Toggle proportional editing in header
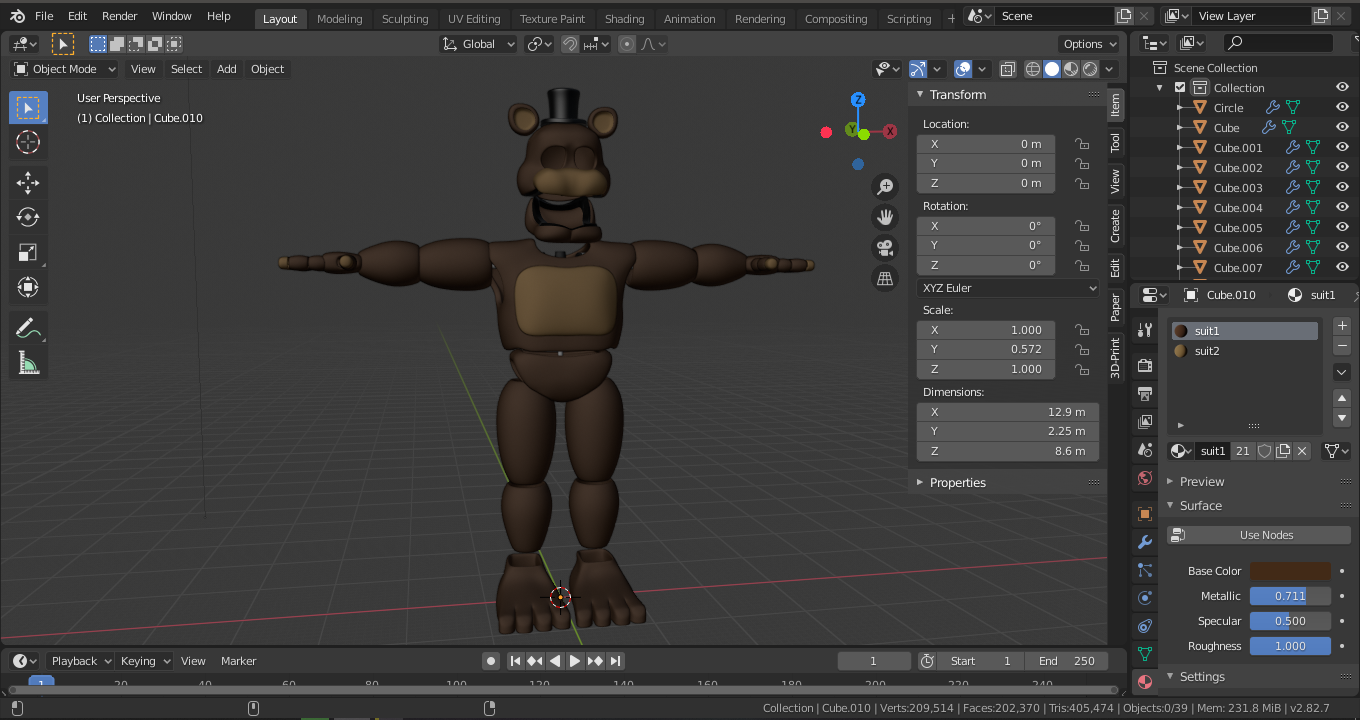 627,44
